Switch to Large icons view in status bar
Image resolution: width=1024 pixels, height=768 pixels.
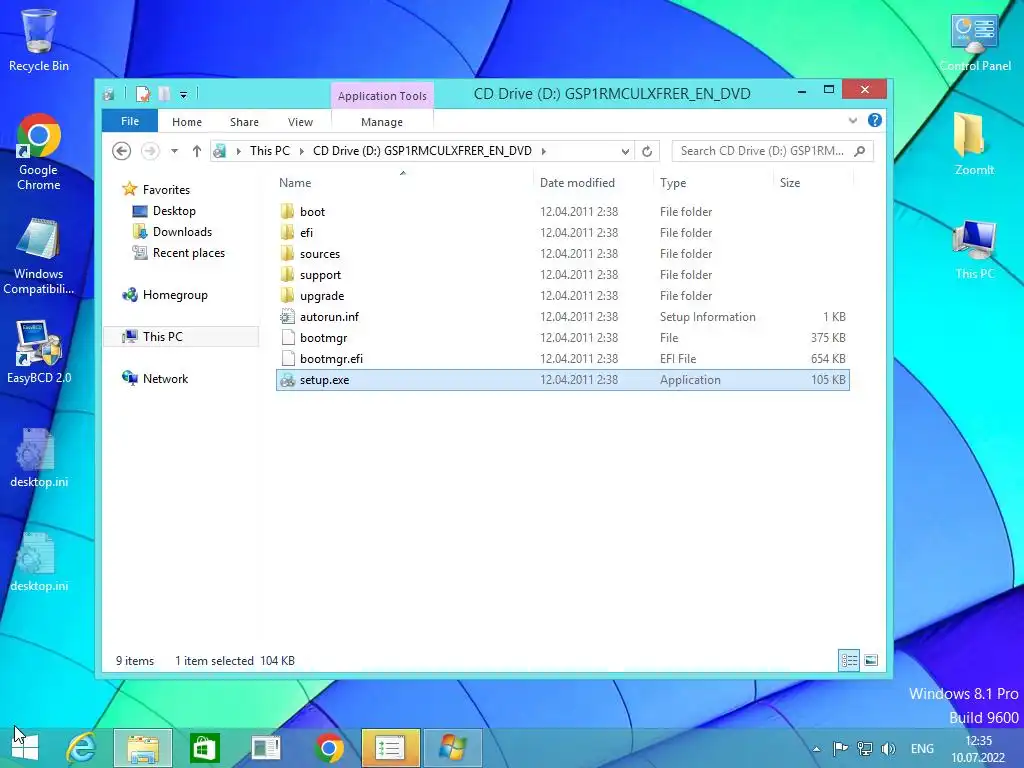871,660
